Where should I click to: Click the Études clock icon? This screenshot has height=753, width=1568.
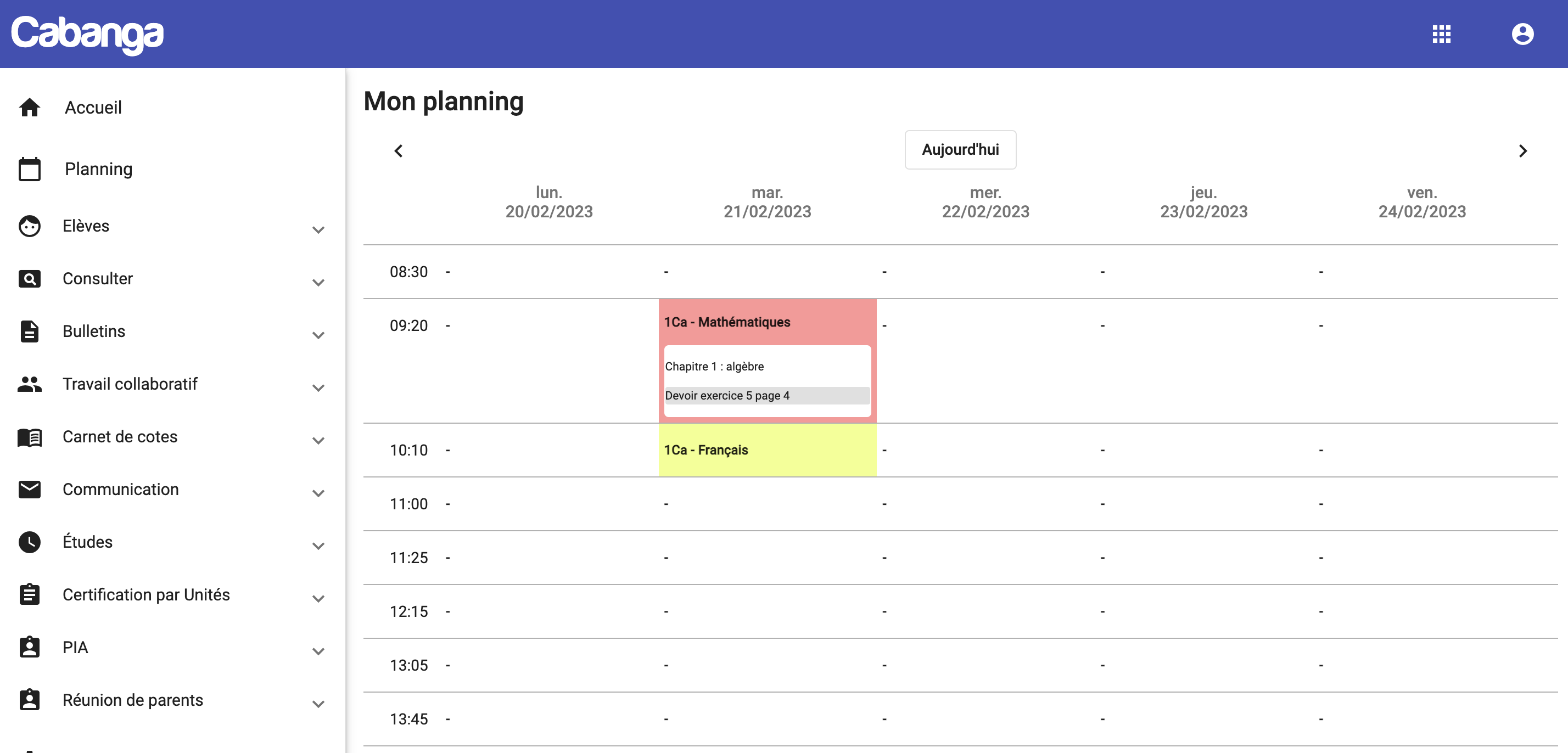click(29, 542)
